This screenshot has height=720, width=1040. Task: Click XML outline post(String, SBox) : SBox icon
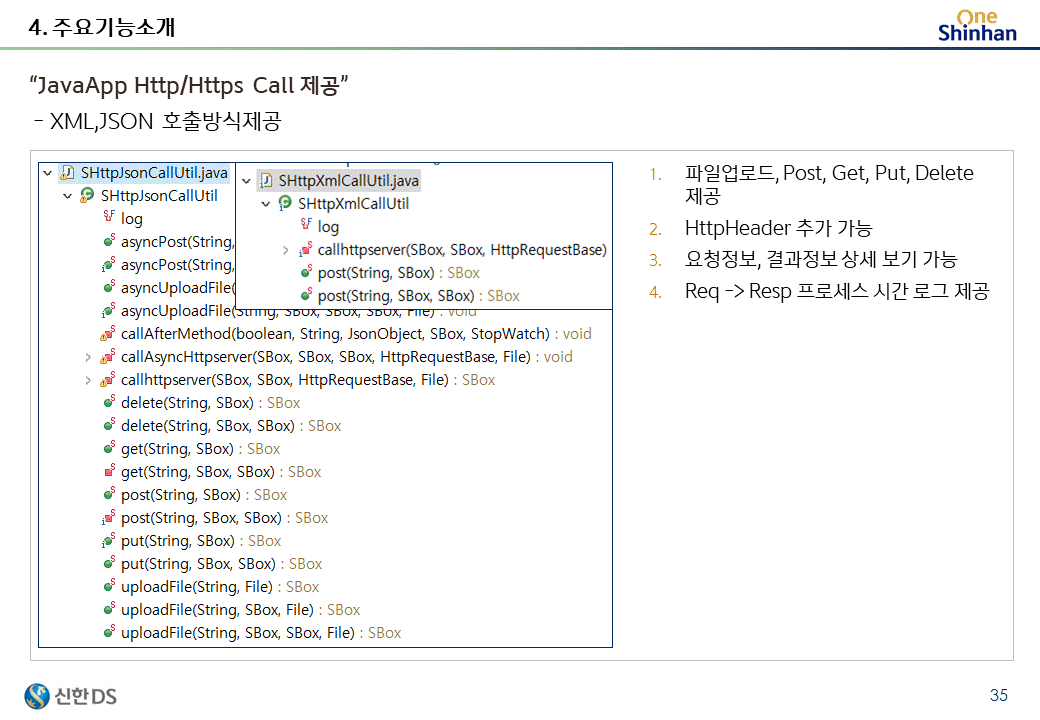pyautogui.click(x=306, y=272)
